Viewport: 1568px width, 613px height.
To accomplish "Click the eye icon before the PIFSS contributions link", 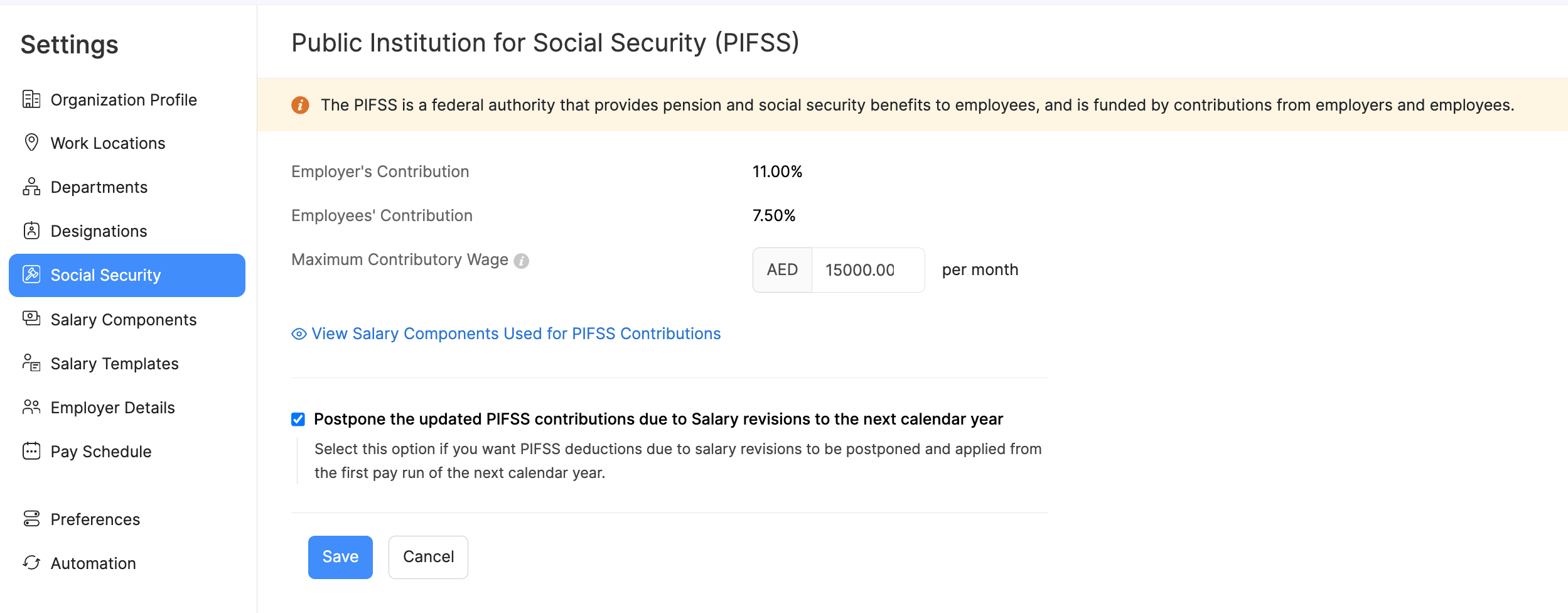I will pyautogui.click(x=298, y=334).
